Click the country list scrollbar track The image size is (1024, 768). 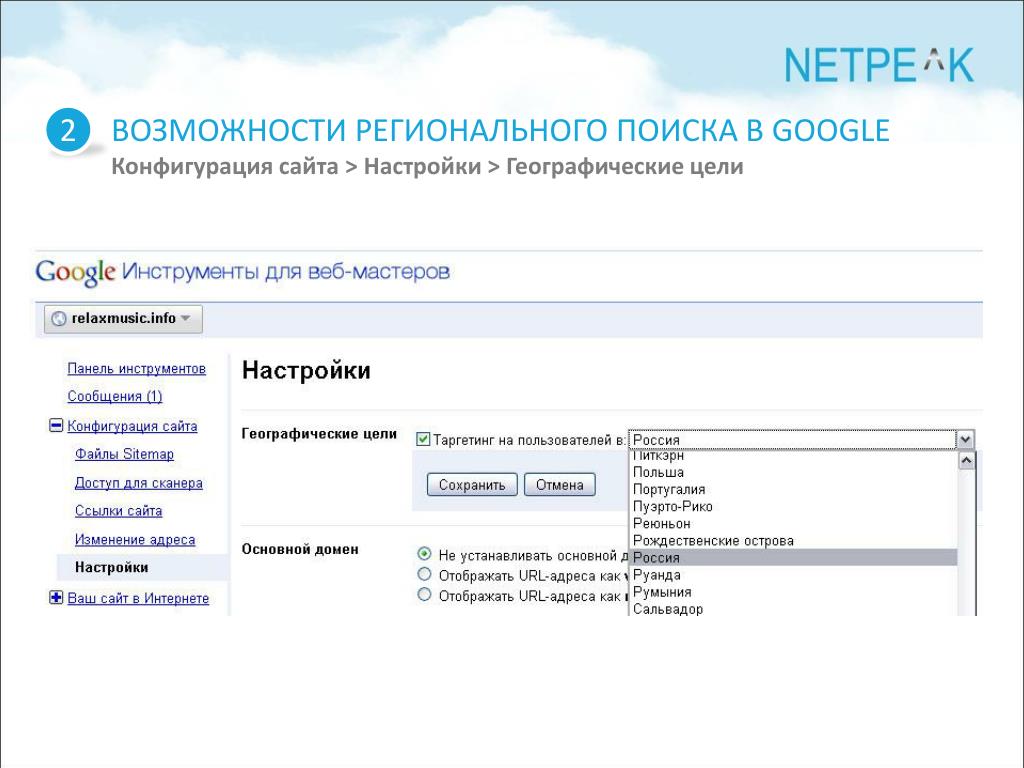[x=967, y=543]
